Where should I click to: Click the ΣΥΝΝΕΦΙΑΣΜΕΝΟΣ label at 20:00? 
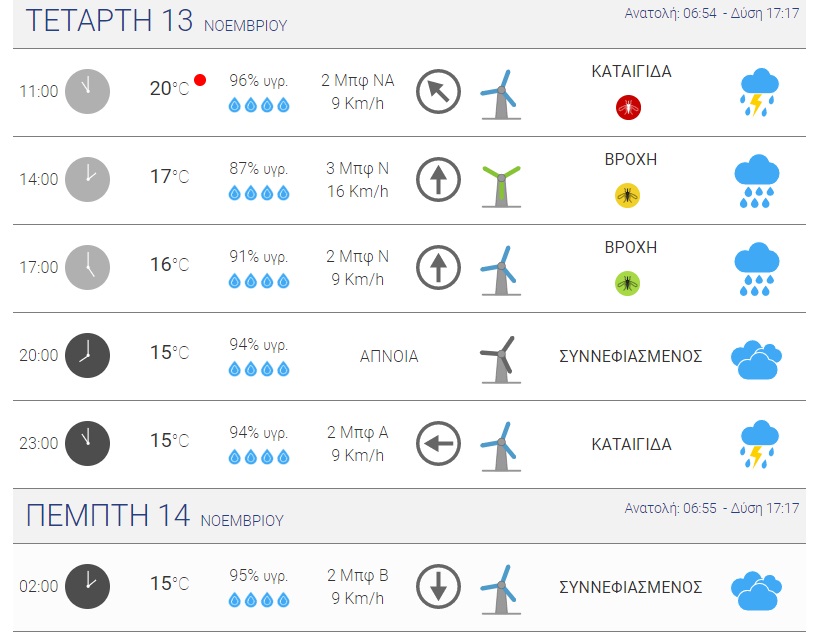tap(630, 356)
